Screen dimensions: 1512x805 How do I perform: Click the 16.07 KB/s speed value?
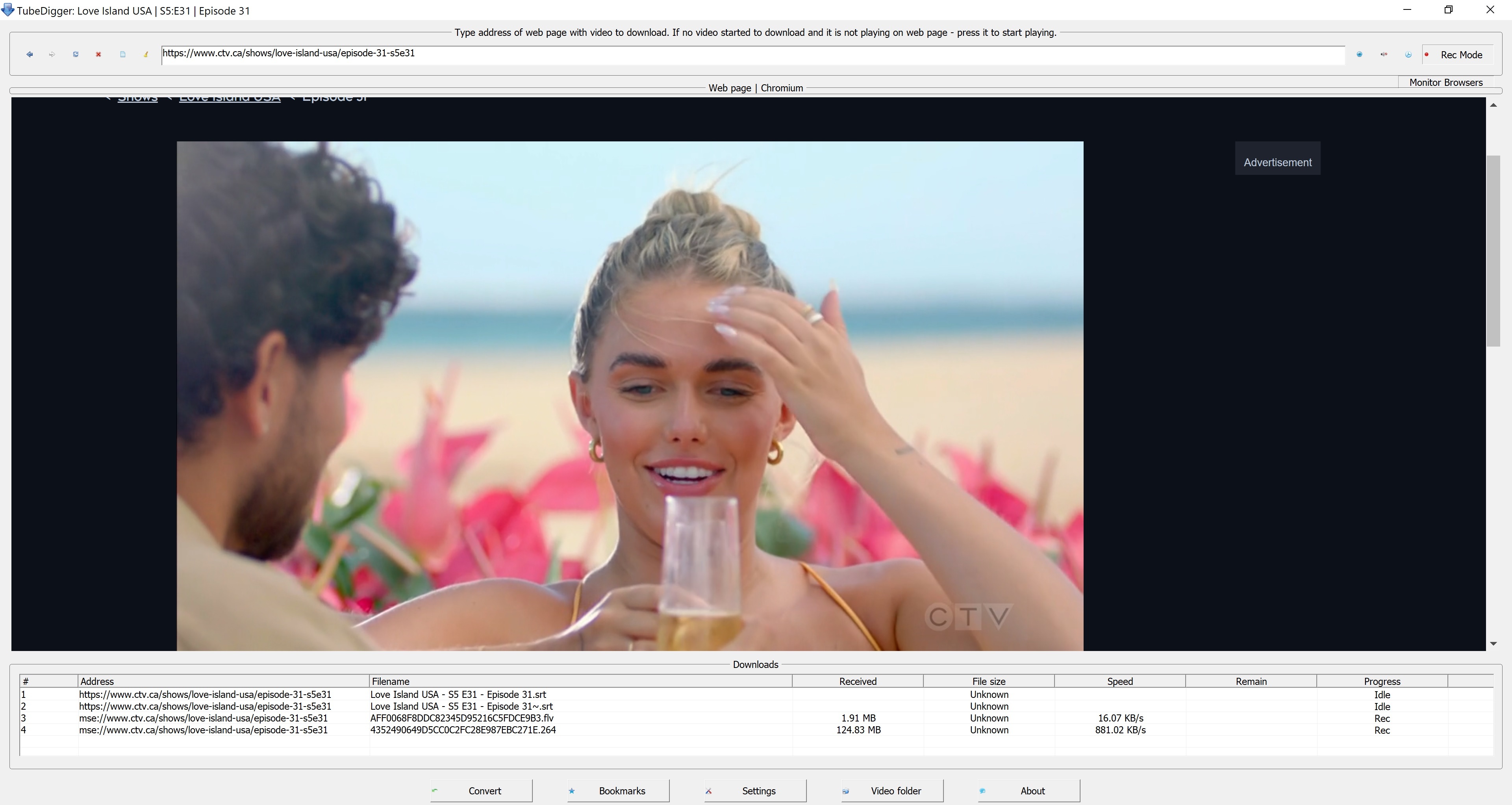click(1121, 718)
